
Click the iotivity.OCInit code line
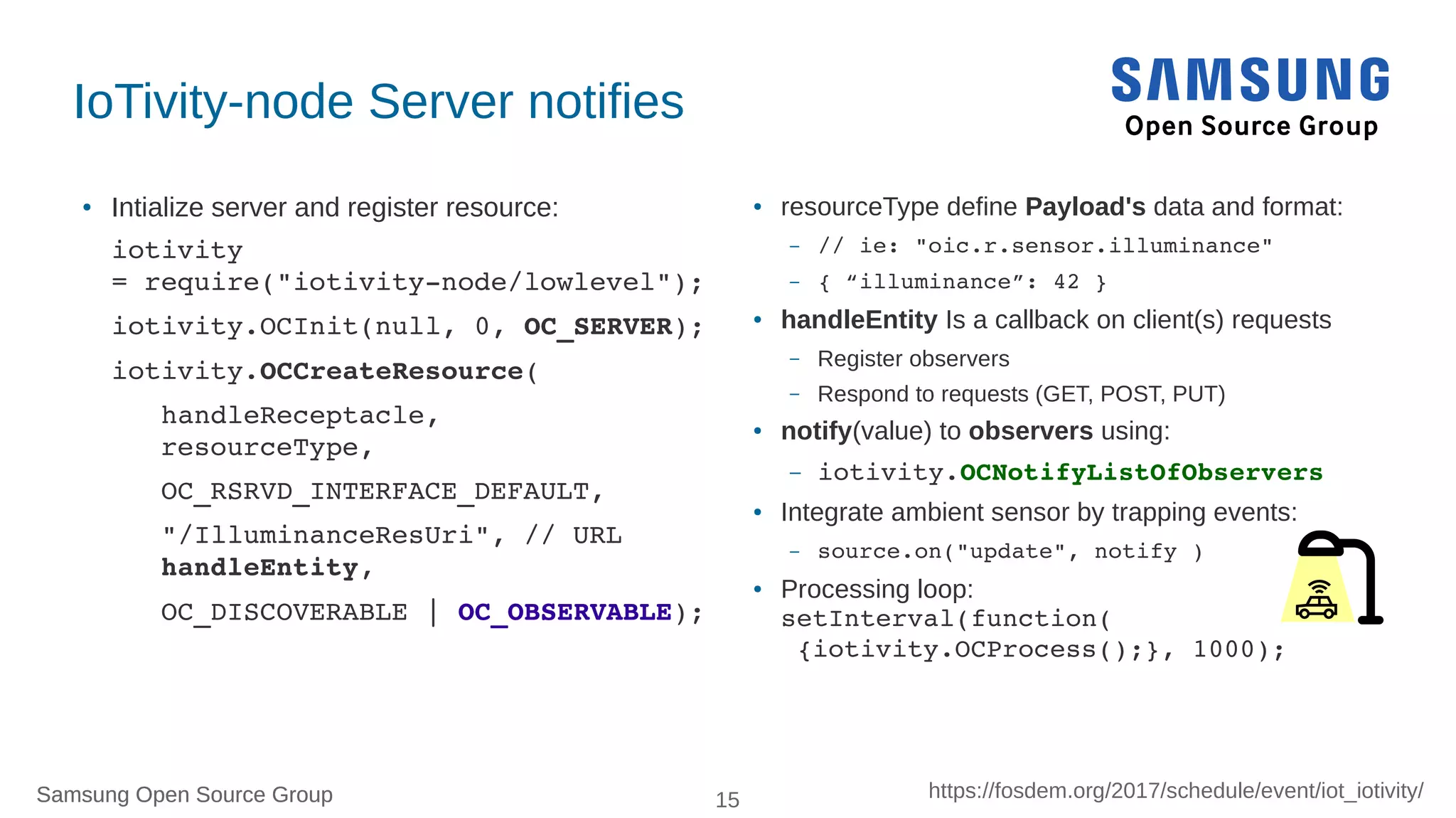[x=407, y=327]
